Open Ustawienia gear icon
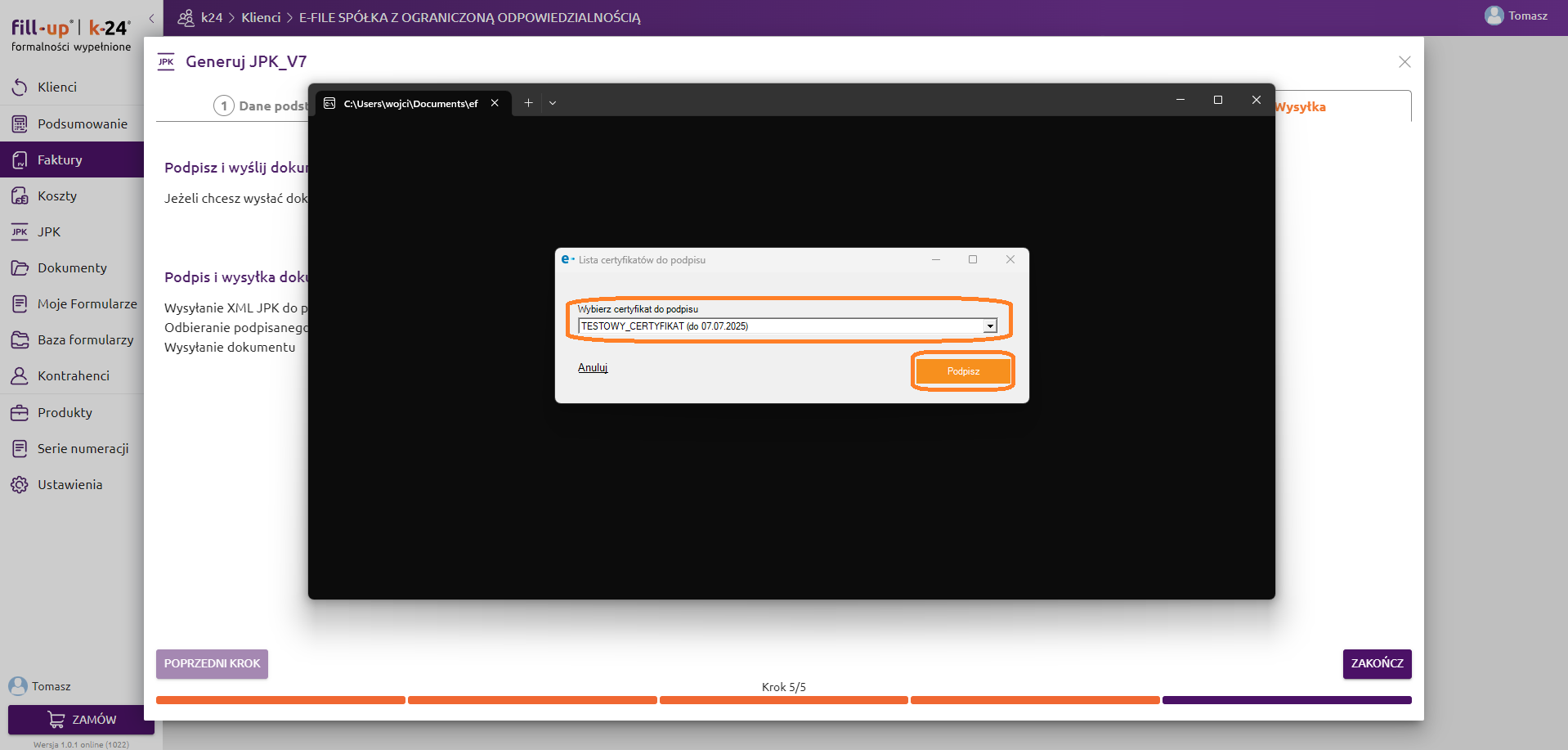This screenshot has height=750, width=1568. click(x=20, y=485)
